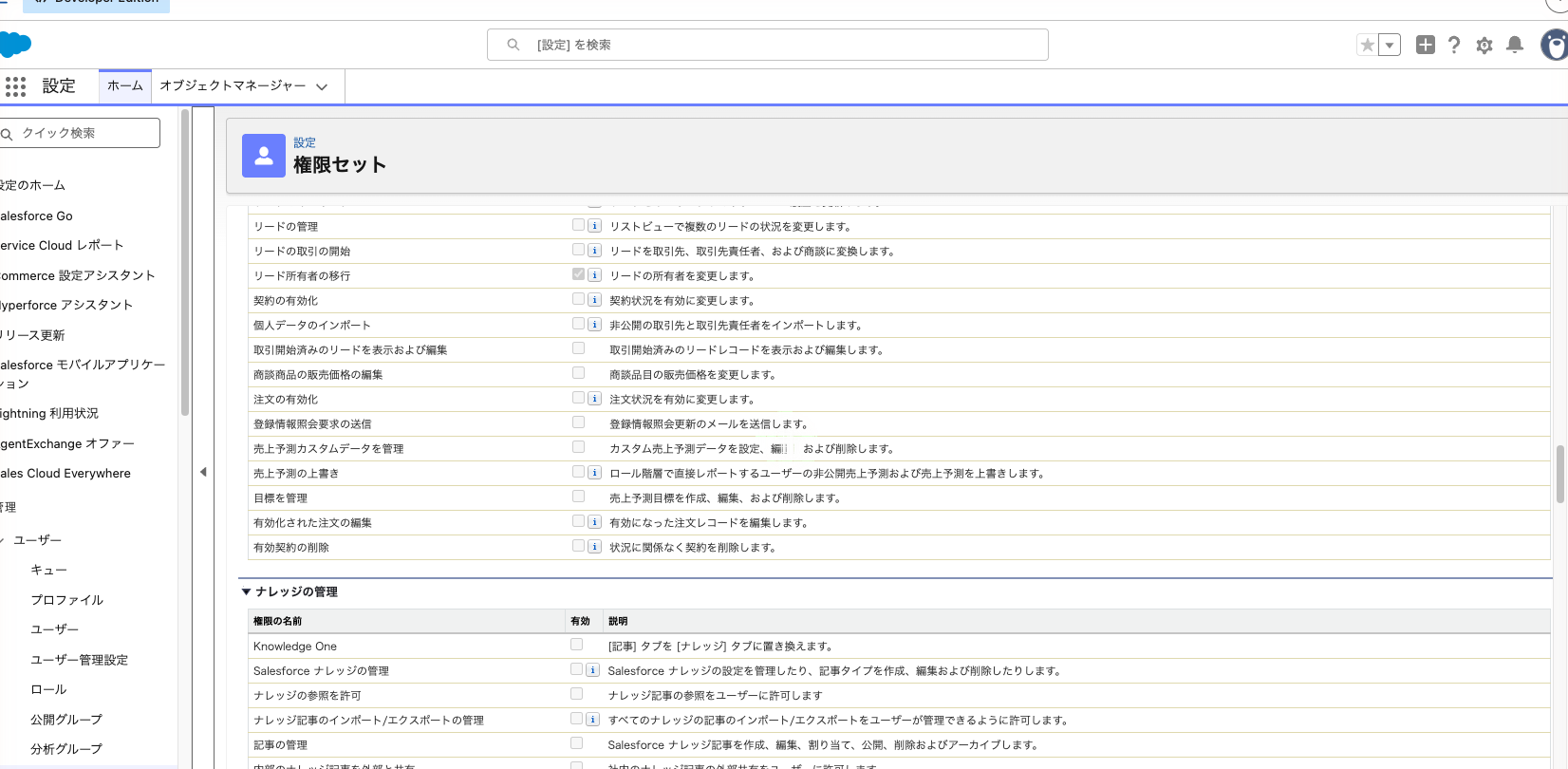This screenshot has height=769, width=1568.
Task: Open ロール in the sidebar
Action: click(48, 689)
